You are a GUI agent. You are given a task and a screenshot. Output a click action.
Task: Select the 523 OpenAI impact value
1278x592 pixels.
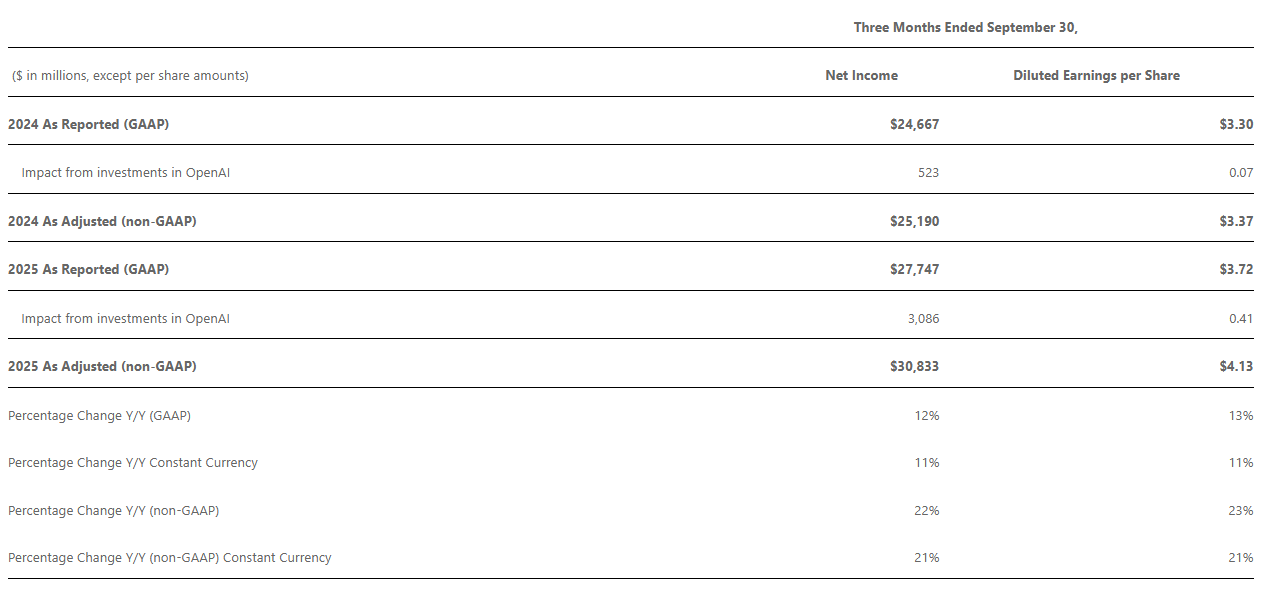[926, 173]
